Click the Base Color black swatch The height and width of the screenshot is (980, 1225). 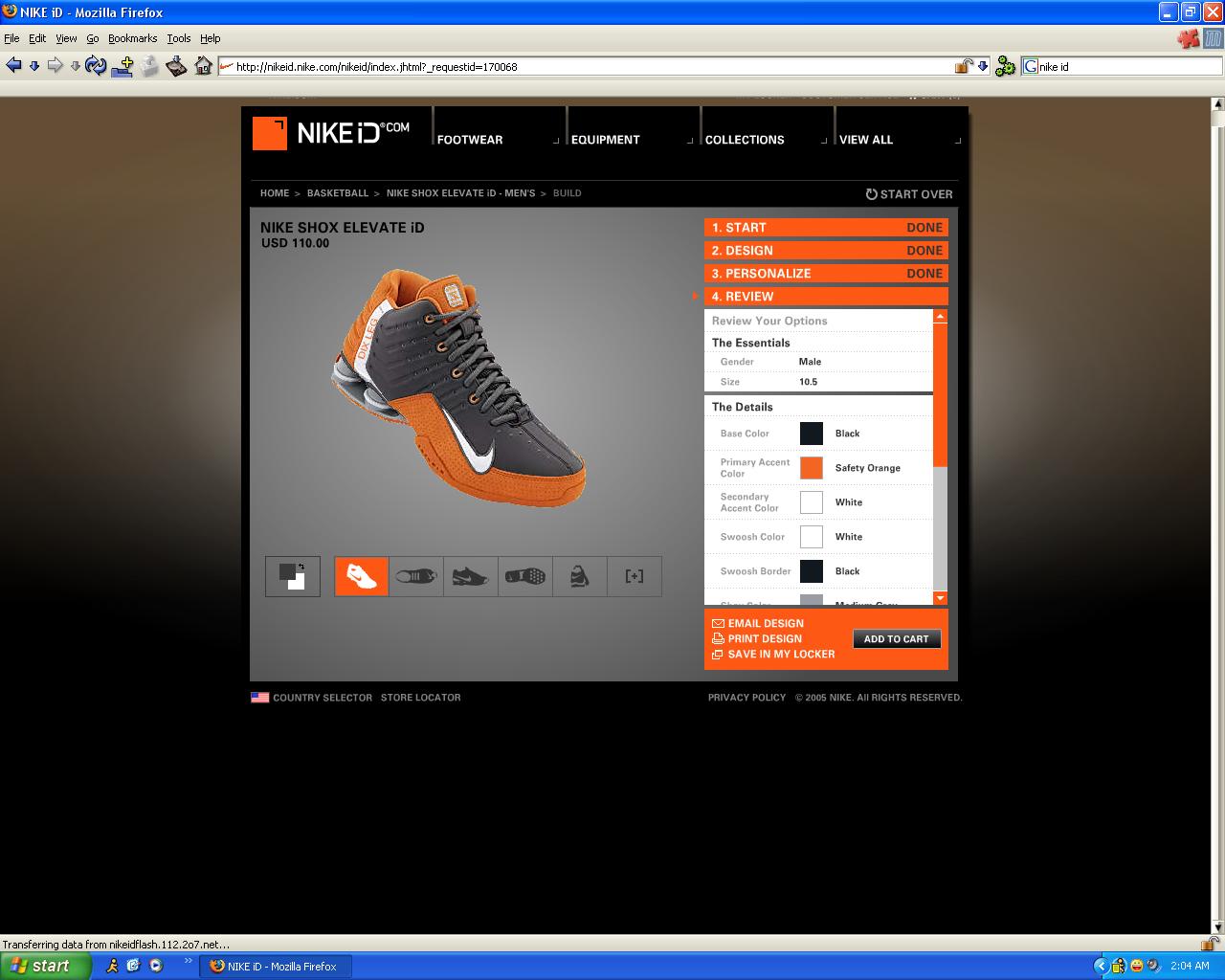pyautogui.click(x=812, y=434)
